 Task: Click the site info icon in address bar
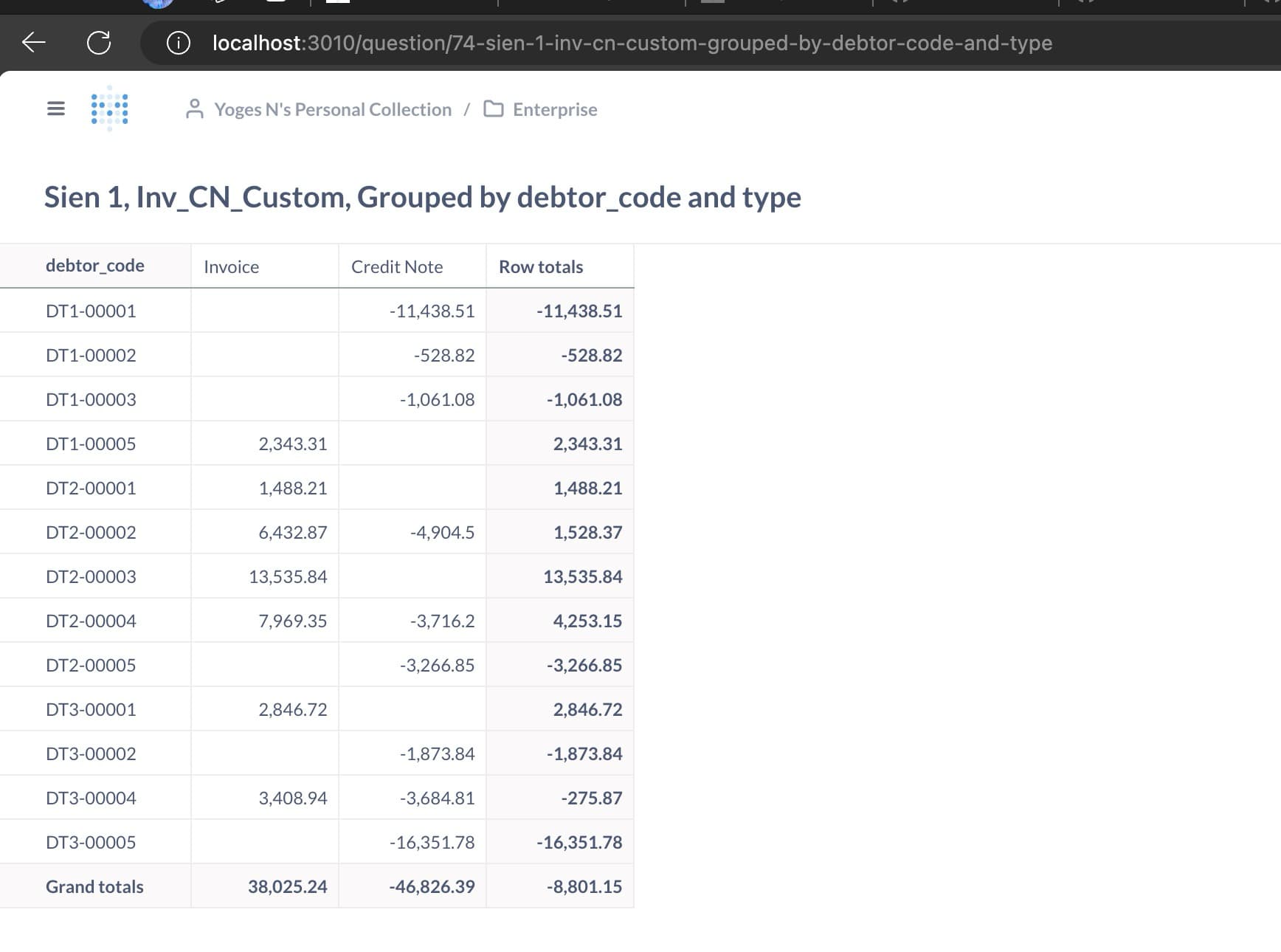tap(179, 43)
